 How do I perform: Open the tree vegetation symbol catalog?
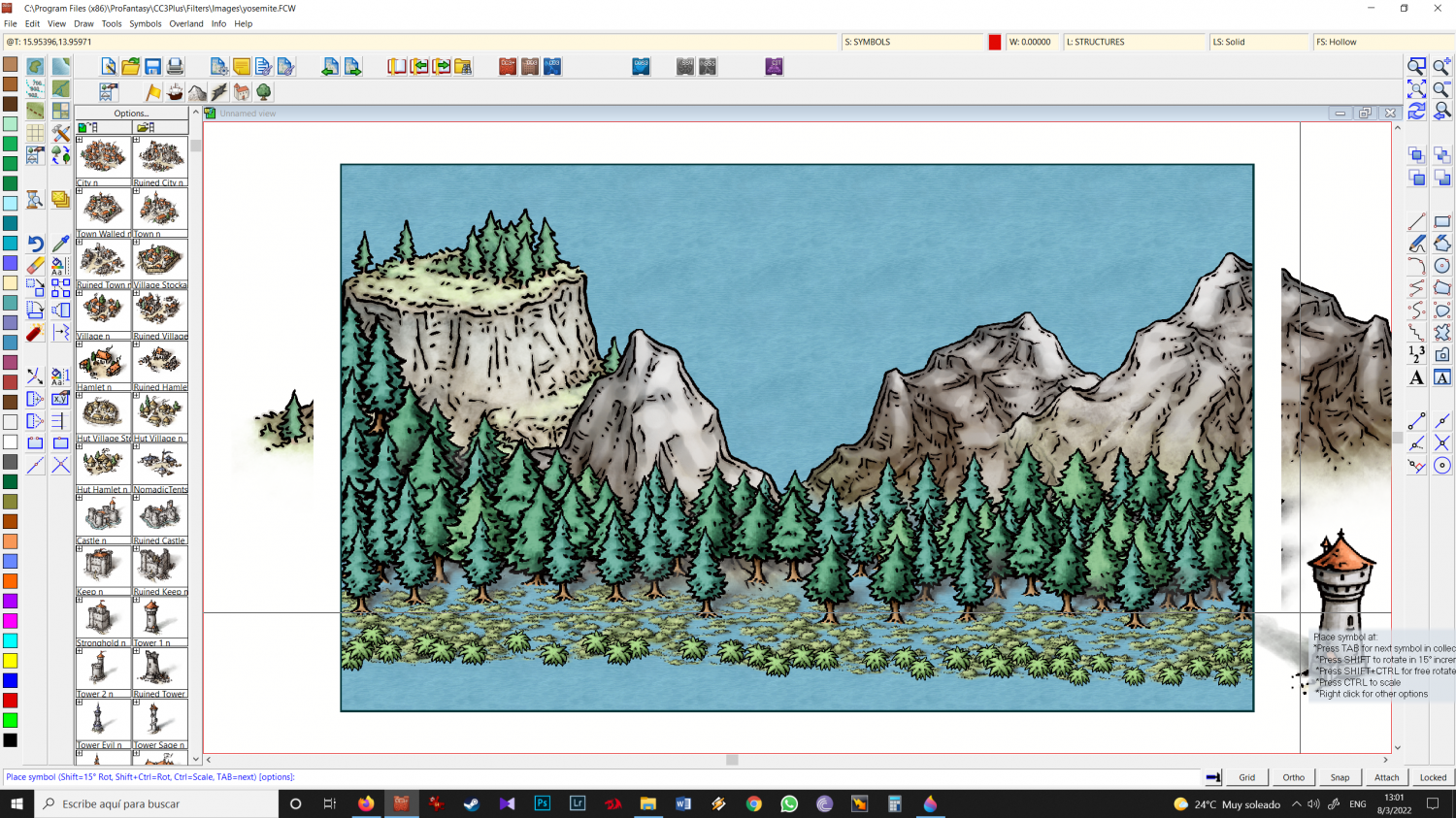pos(264,92)
